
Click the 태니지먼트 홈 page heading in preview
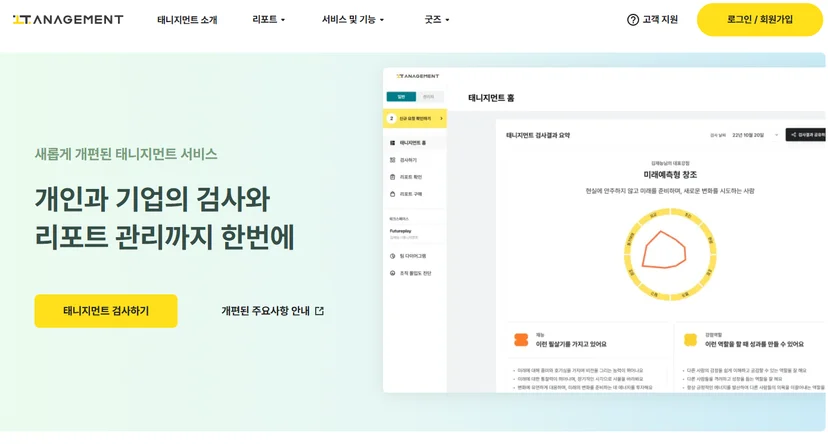491,98
